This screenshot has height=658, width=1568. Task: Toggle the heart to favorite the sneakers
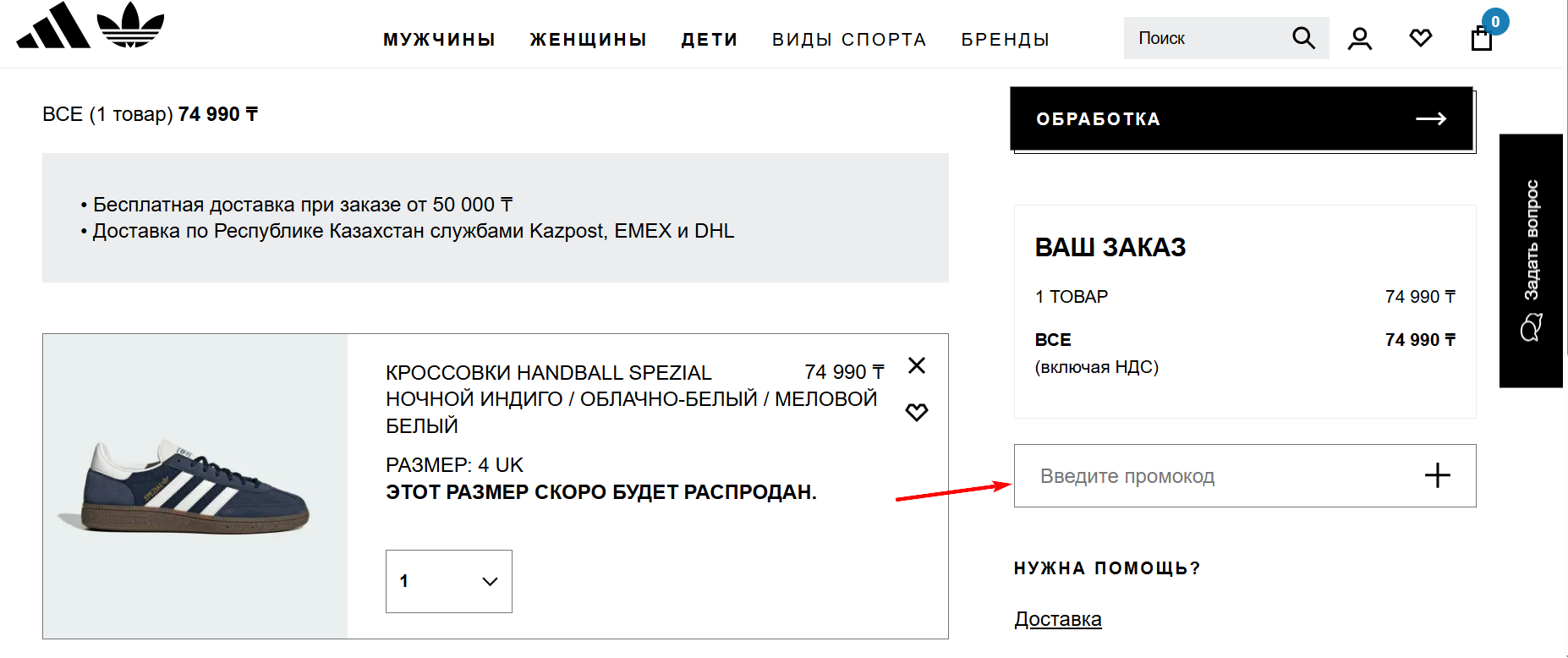coord(917,412)
